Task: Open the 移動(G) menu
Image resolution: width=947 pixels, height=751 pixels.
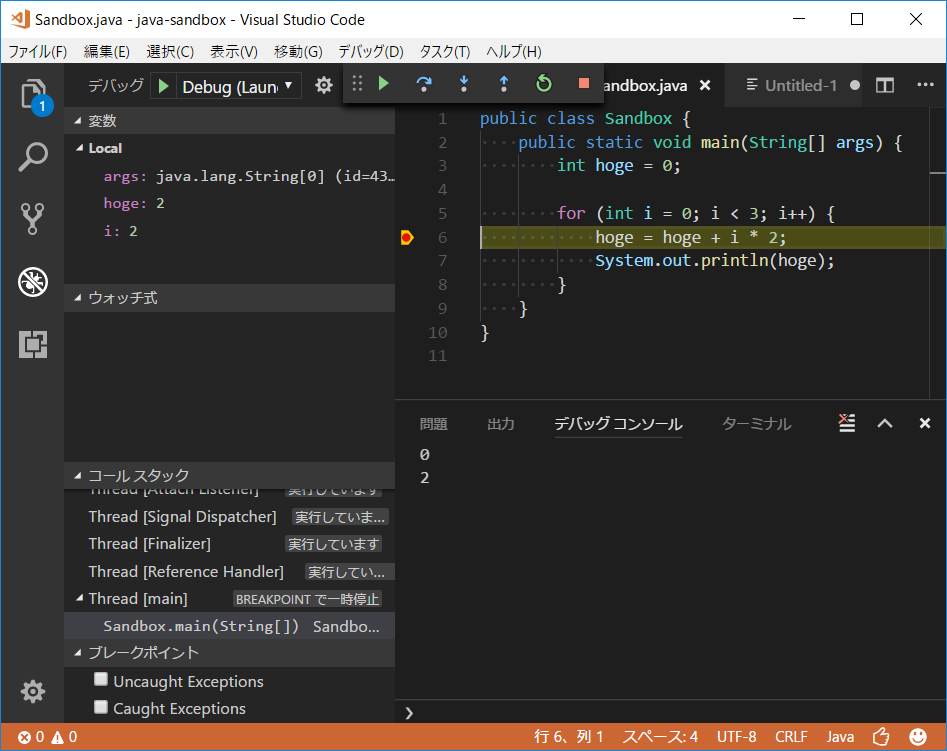Action: [x=298, y=51]
